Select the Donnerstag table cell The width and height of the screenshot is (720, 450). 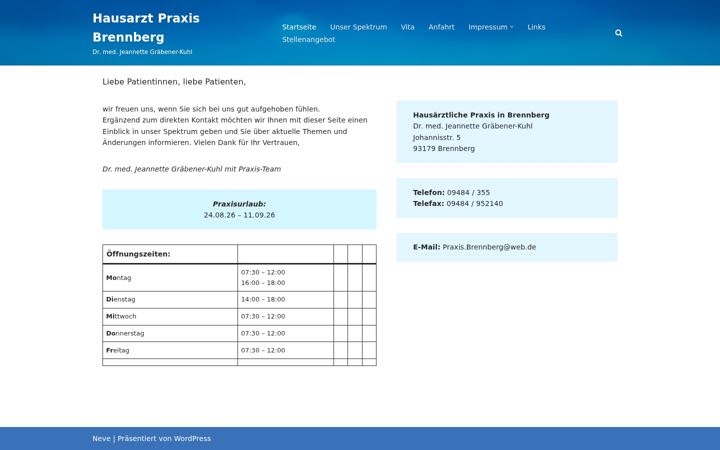(170, 333)
